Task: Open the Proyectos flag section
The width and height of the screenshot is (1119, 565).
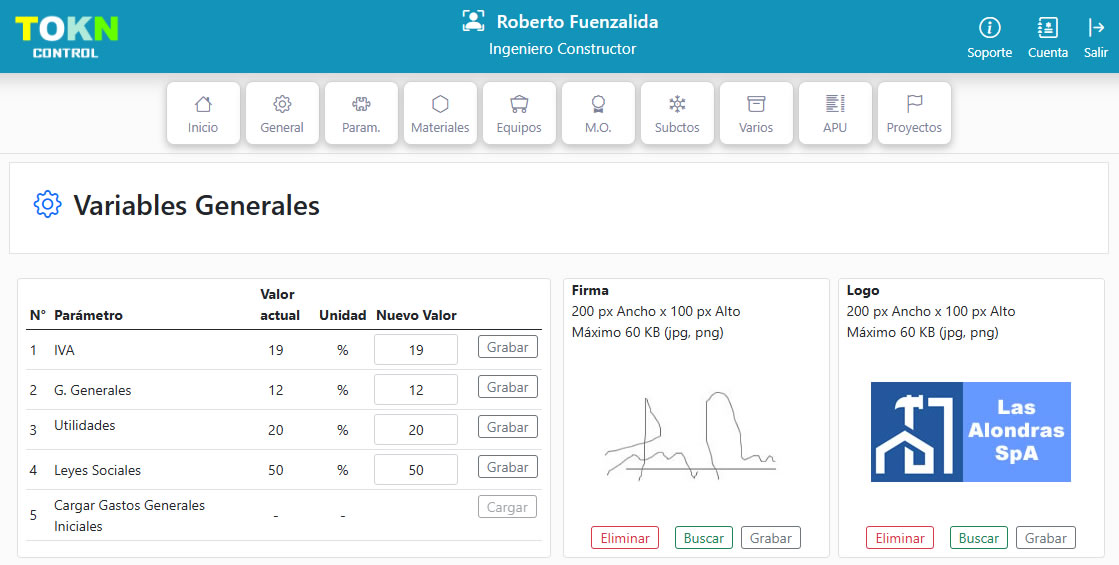Action: tap(914, 104)
